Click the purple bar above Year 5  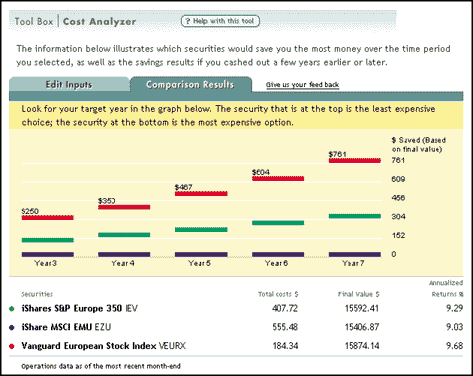point(201,254)
